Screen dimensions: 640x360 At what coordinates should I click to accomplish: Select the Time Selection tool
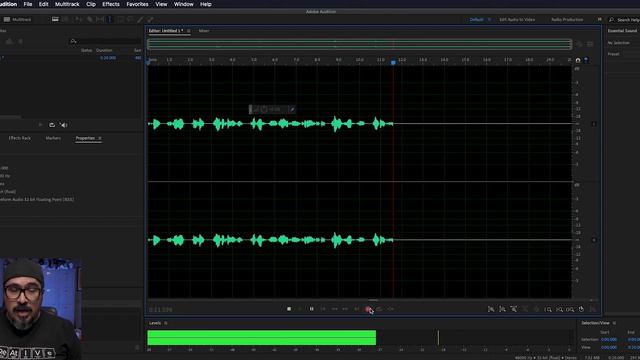tap(109, 19)
